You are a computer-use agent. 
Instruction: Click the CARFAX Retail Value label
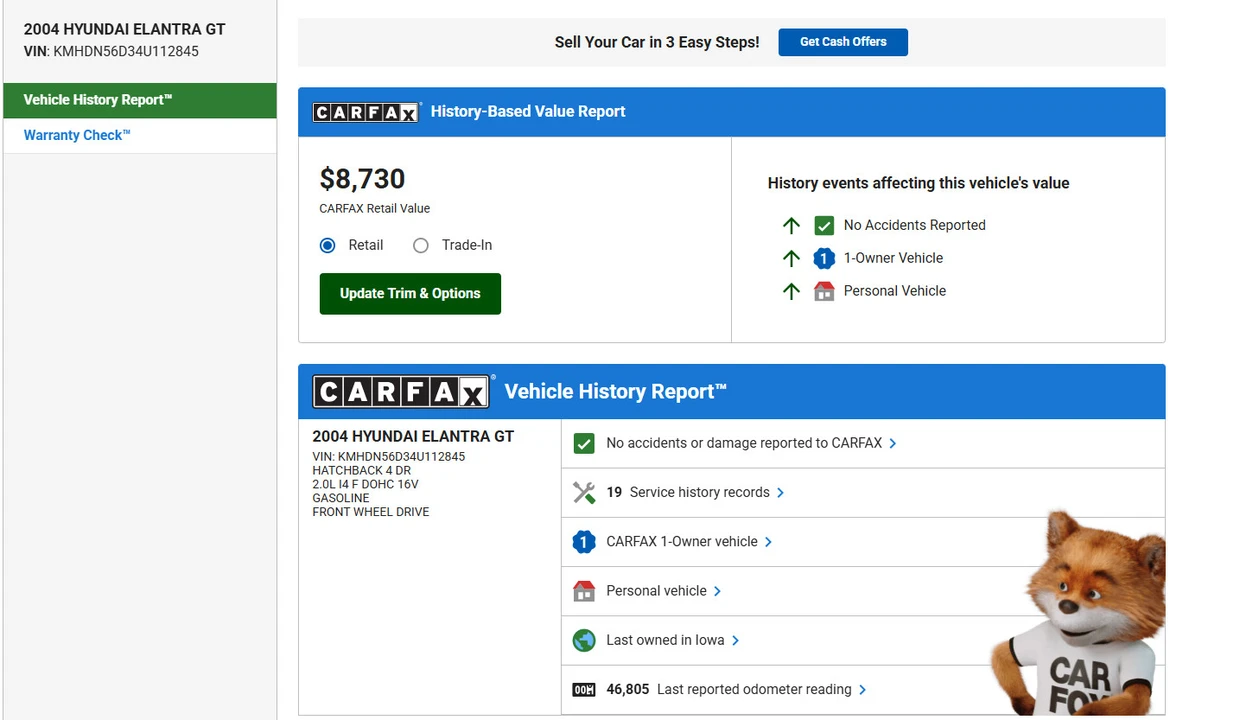click(375, 209)
